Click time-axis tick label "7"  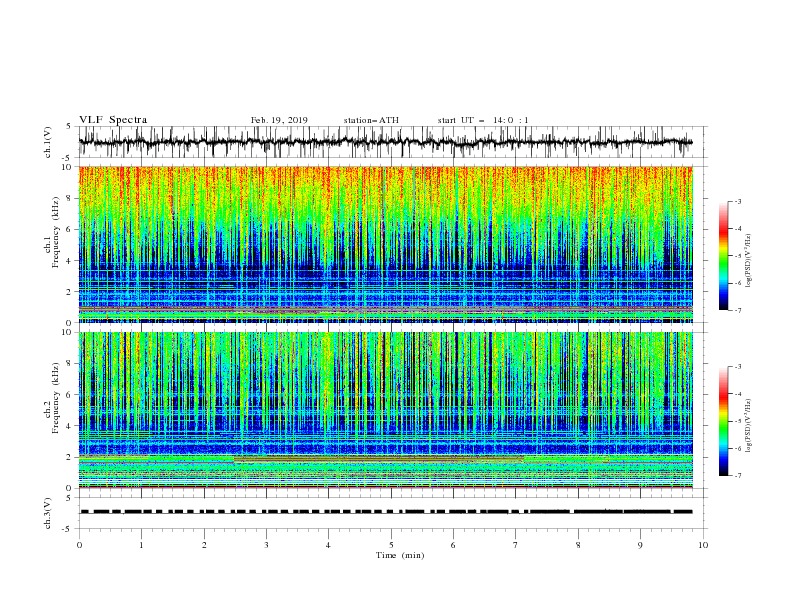(516, 545)
